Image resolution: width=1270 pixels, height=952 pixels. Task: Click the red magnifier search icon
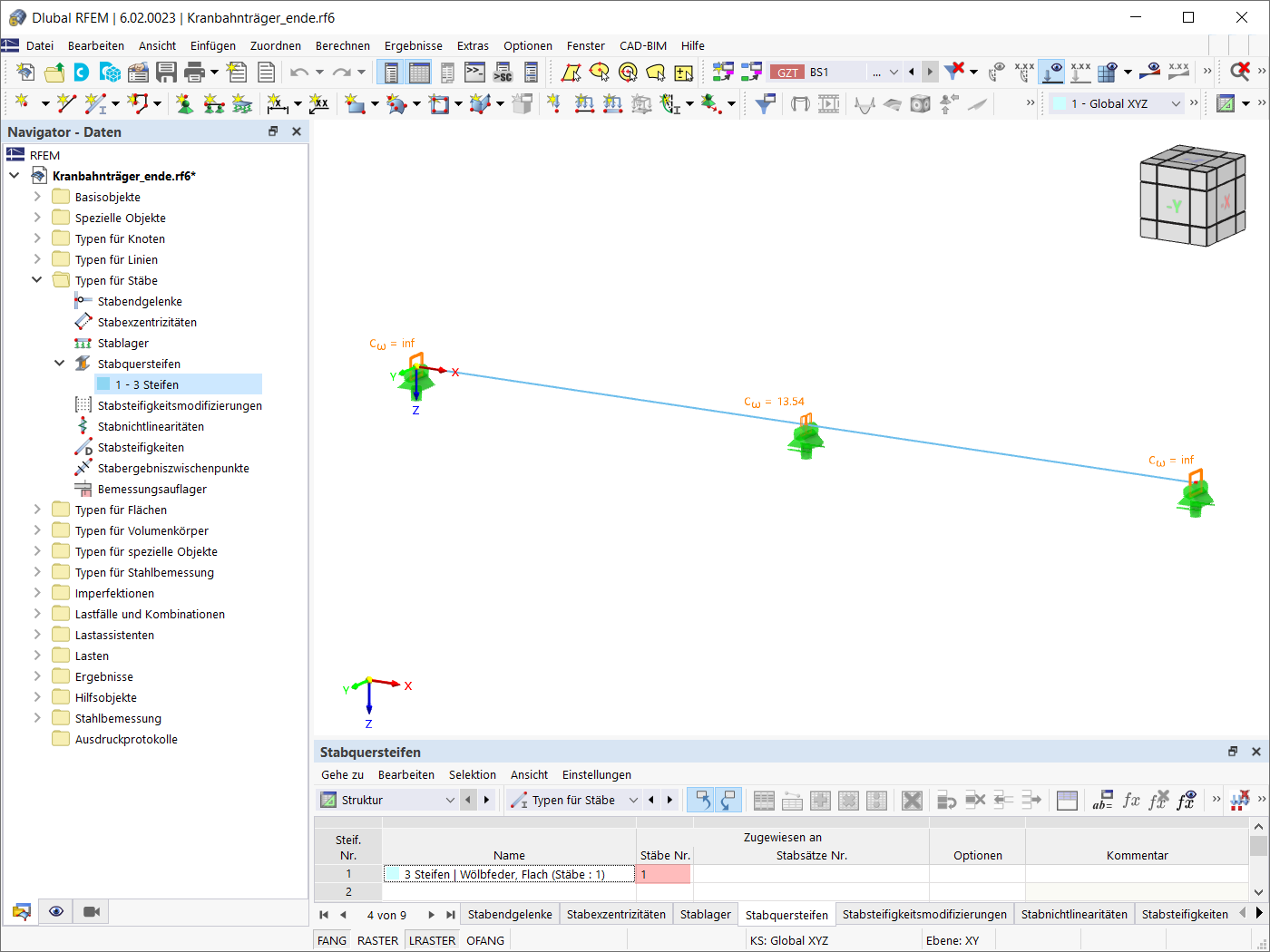[1239, 72]
